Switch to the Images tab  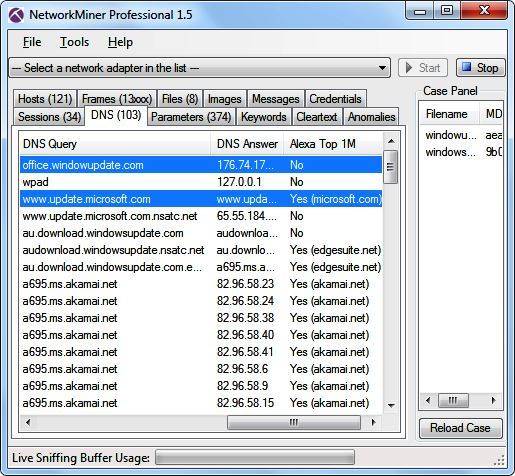225,99
